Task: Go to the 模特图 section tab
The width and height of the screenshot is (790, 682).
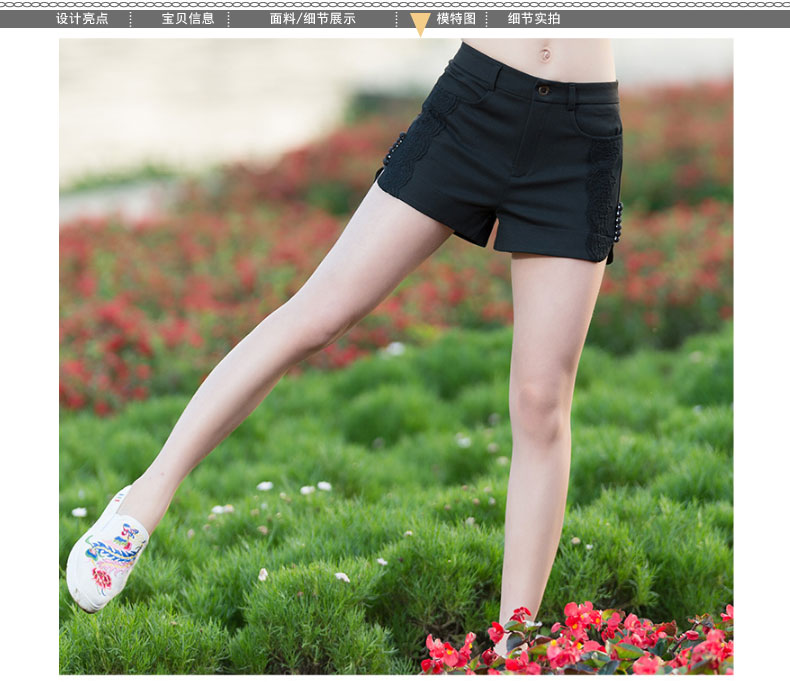Action: pos(456,19)
